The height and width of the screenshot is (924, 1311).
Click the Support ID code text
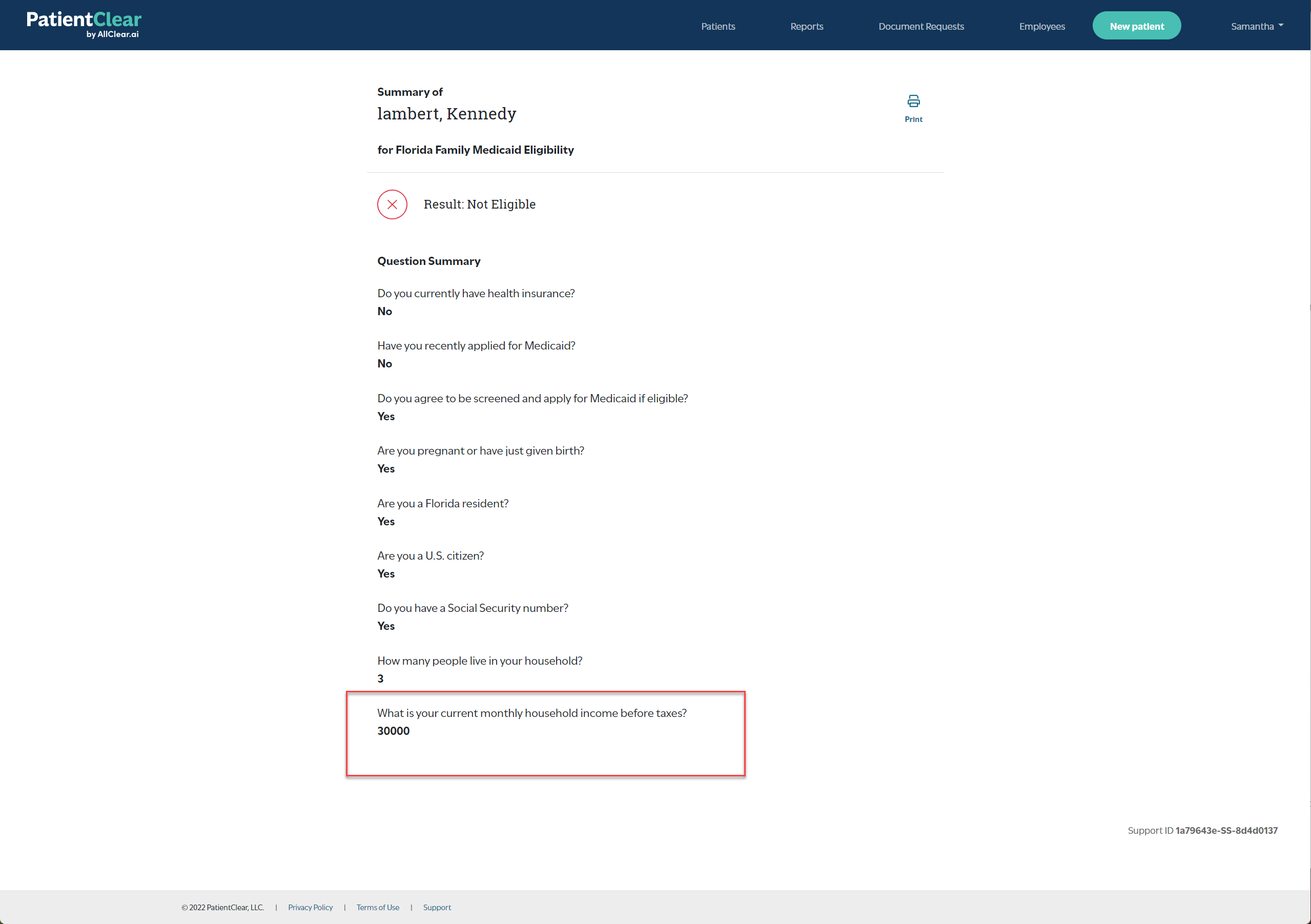(1226, 830)
